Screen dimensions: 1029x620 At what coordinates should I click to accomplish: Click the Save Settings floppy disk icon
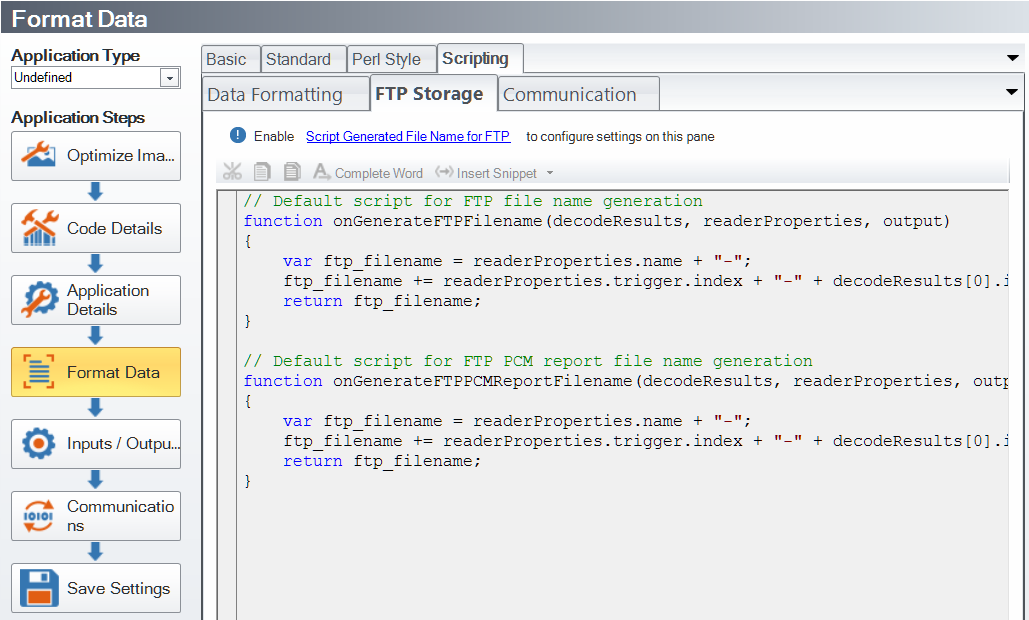click(39, 588)
